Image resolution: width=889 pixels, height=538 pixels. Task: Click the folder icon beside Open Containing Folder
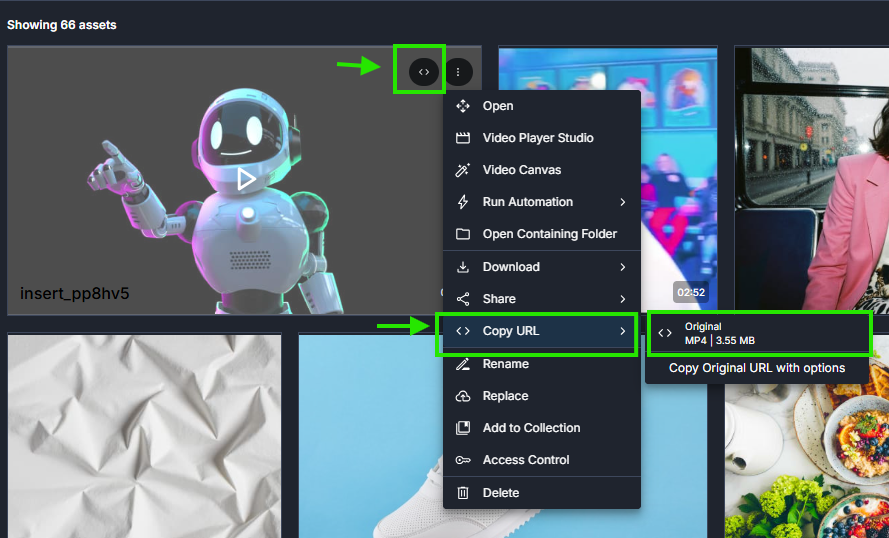click(463, 234)
